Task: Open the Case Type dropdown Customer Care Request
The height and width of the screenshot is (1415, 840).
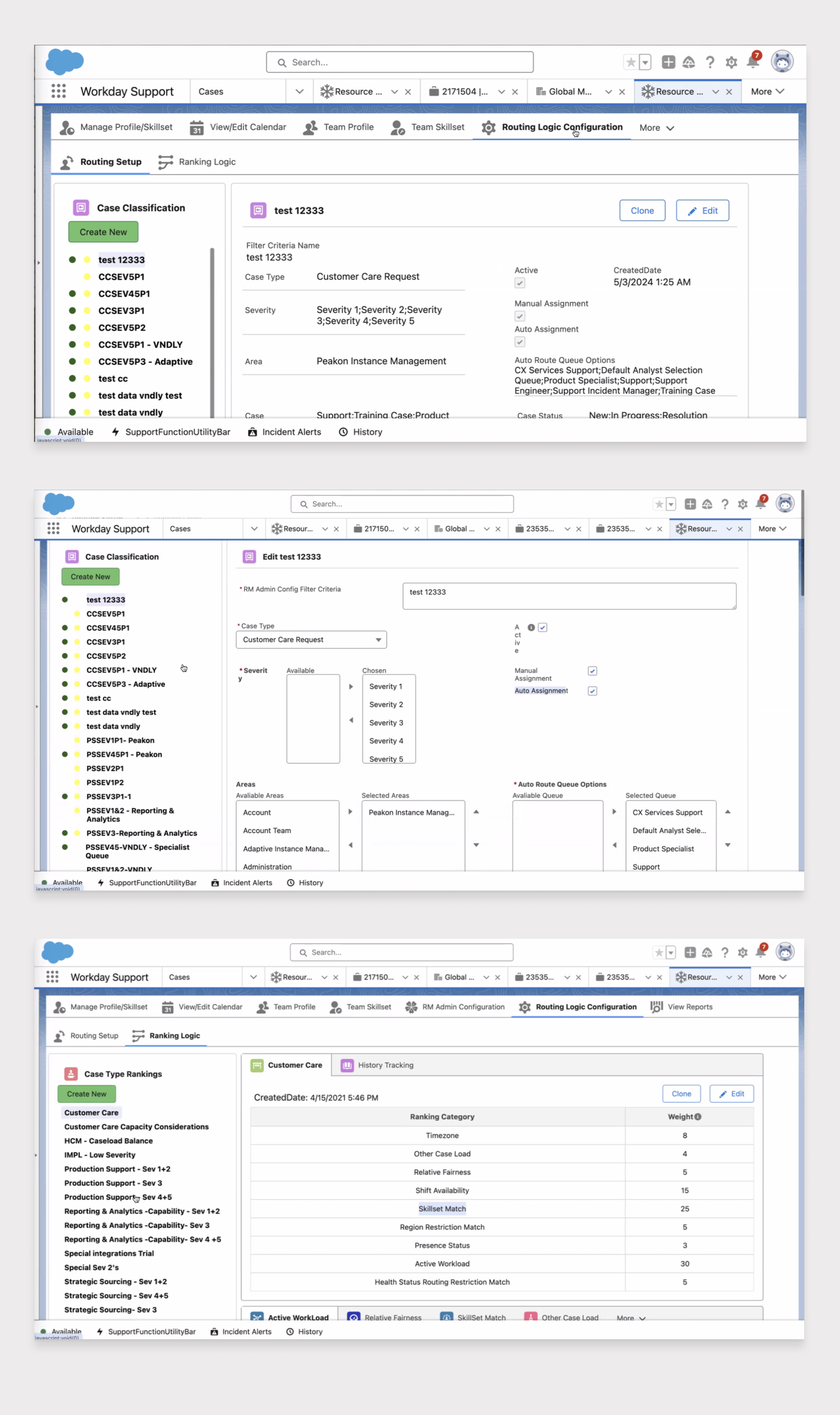Action: pos(311,640)
